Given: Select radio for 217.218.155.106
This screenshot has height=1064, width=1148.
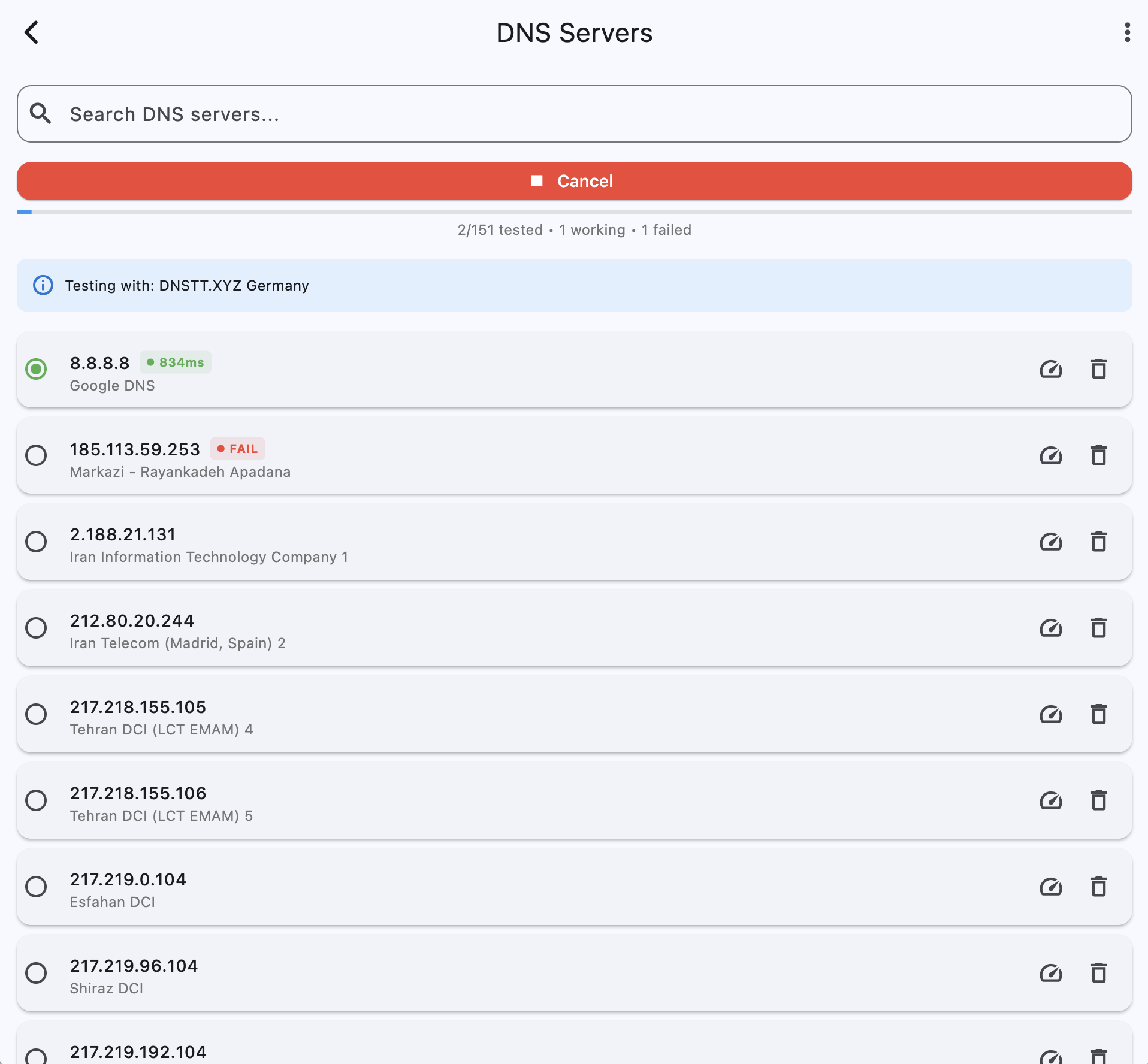Looking at the screenshot, I should (x=36, y=800).
